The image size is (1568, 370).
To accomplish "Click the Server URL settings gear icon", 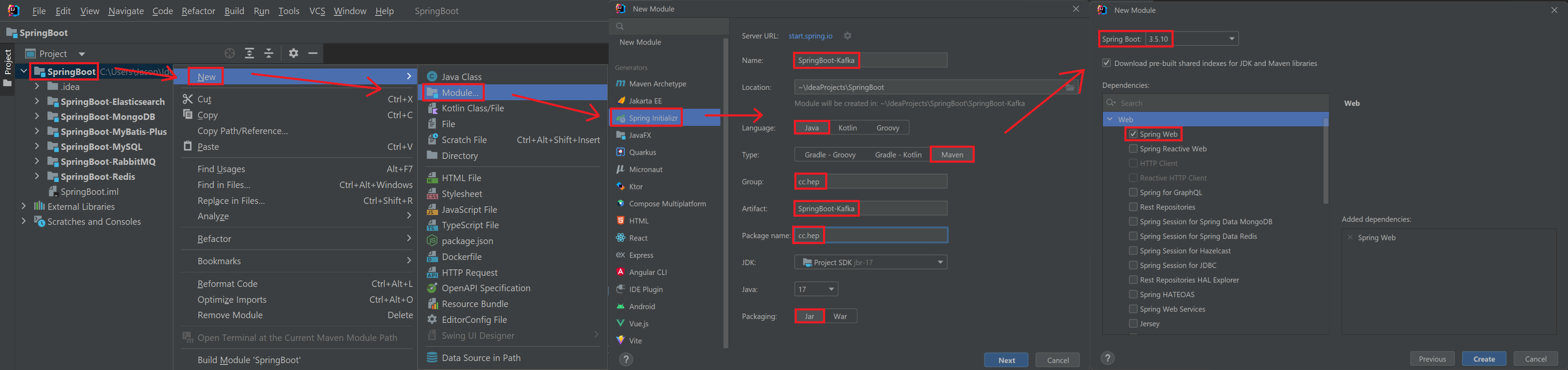I will (x=847, y=36).
